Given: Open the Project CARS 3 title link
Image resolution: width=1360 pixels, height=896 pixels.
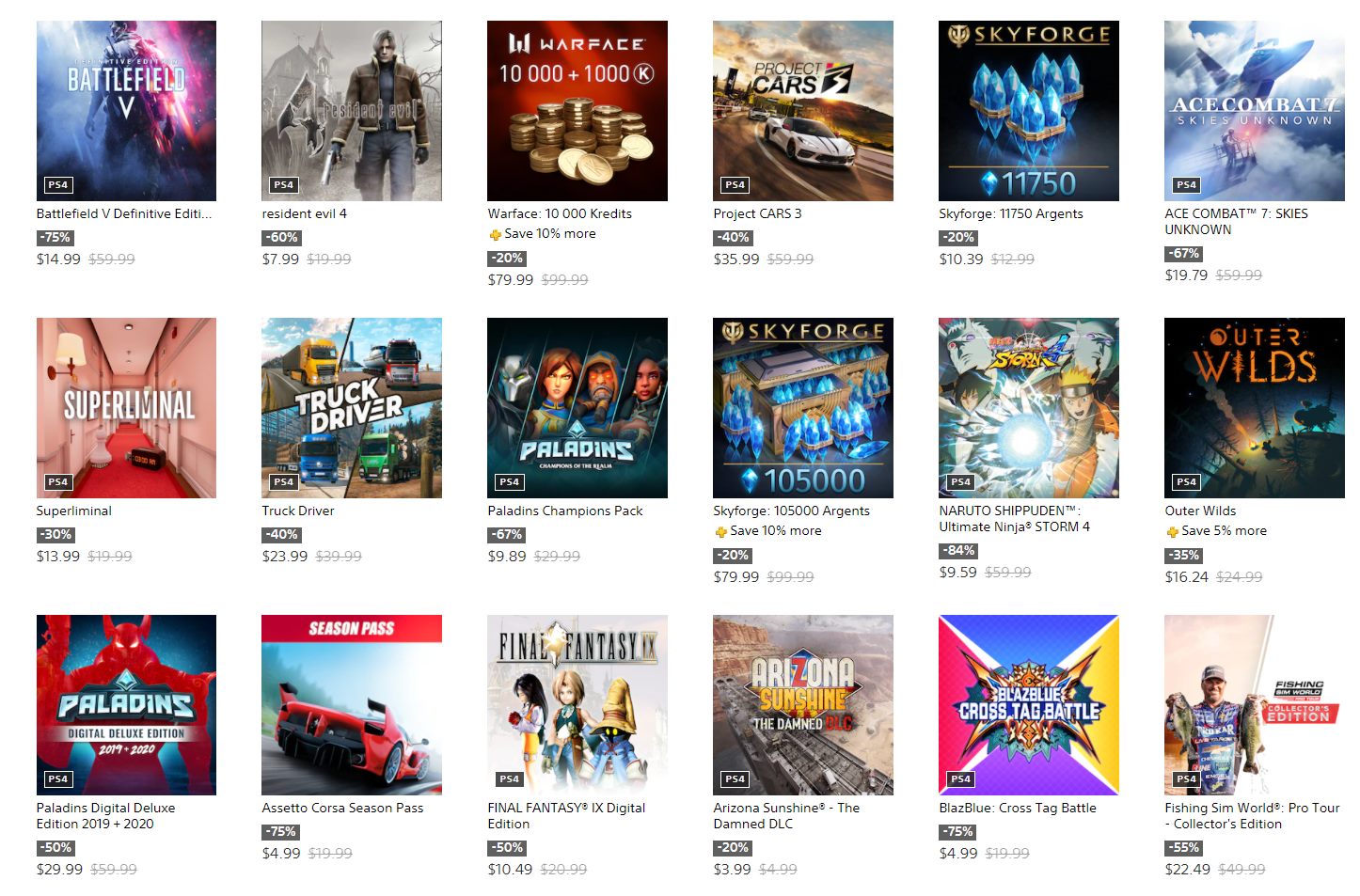Looking at the screenshot, I should click(x=757, y=213).
